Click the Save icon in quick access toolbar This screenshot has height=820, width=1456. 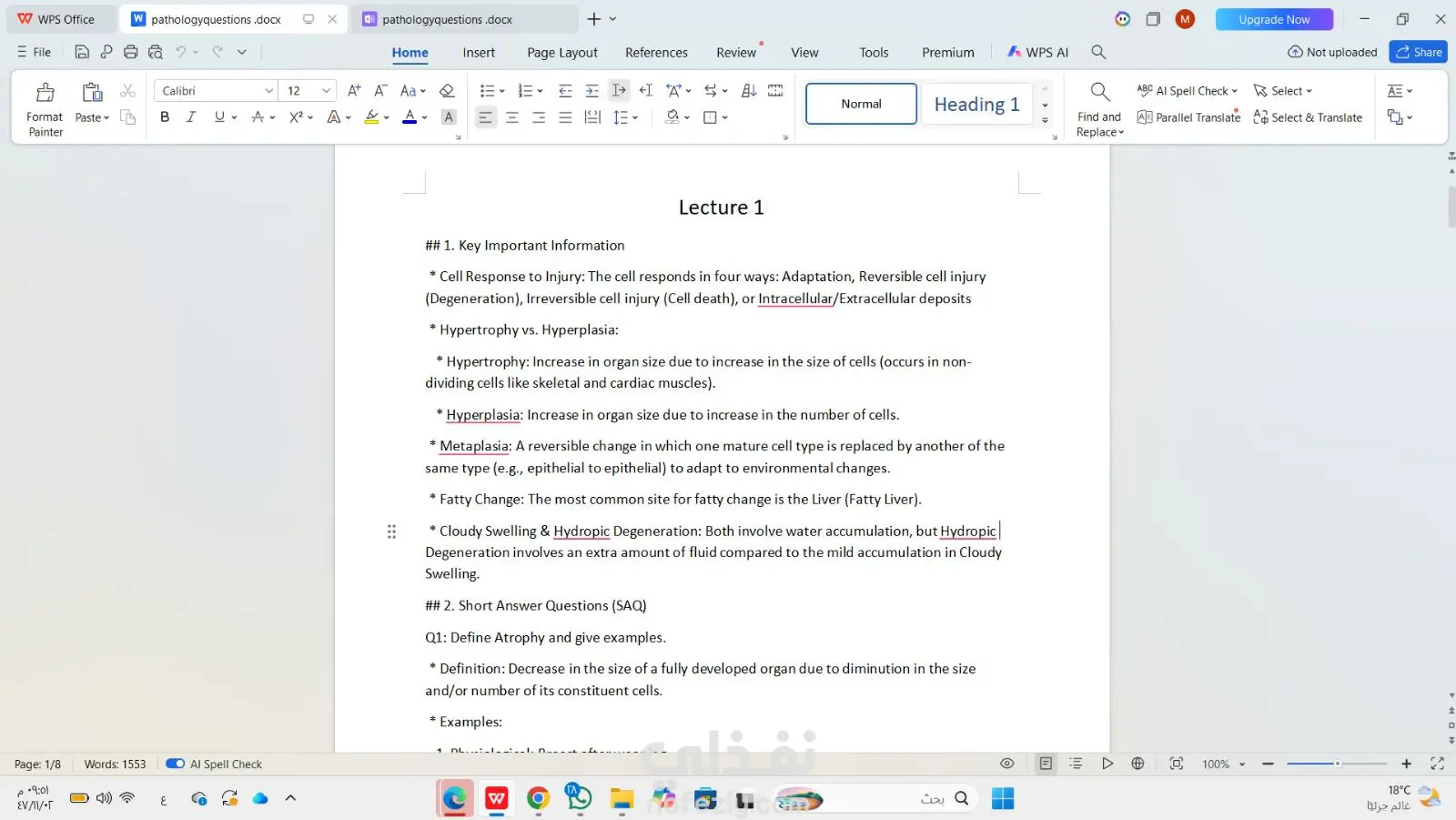(82, 52)
